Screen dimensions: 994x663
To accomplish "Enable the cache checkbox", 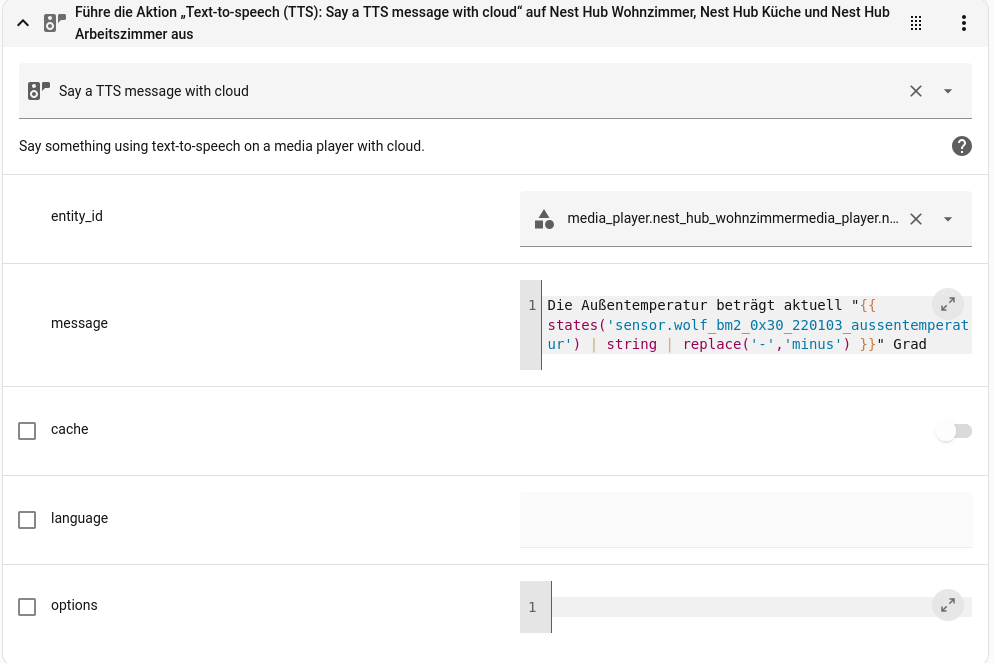I will [27, 430].
